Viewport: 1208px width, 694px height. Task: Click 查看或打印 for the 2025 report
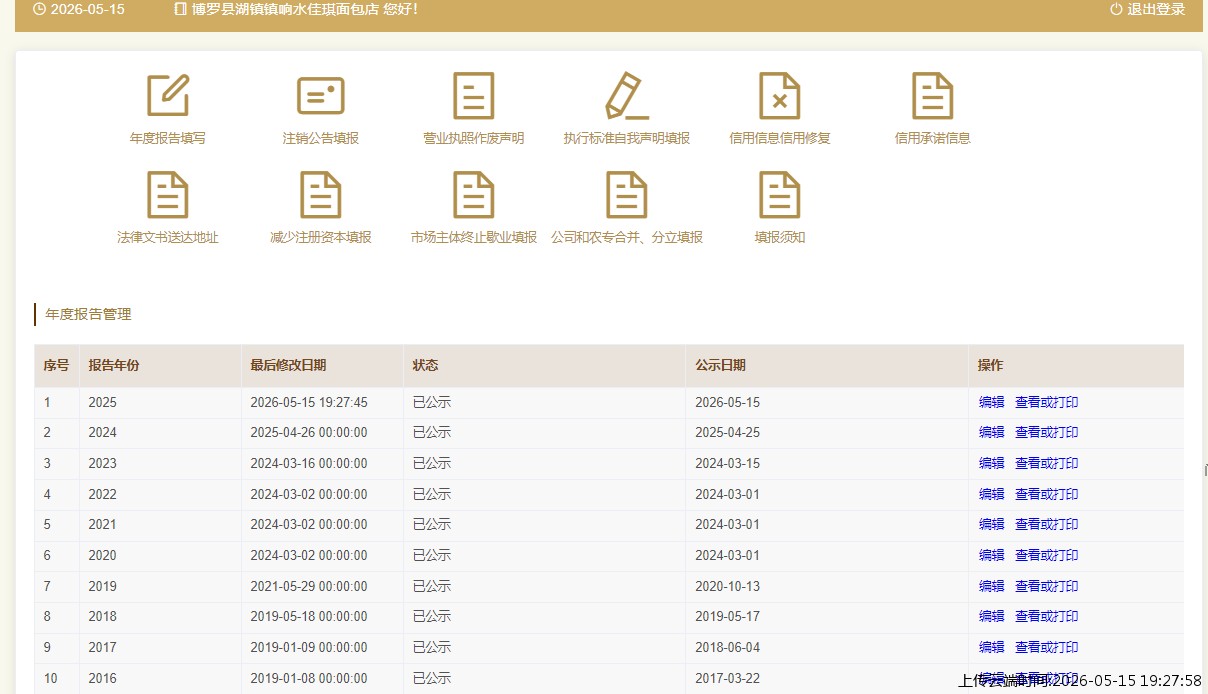pyautogui.click(x=1047, y=402)
